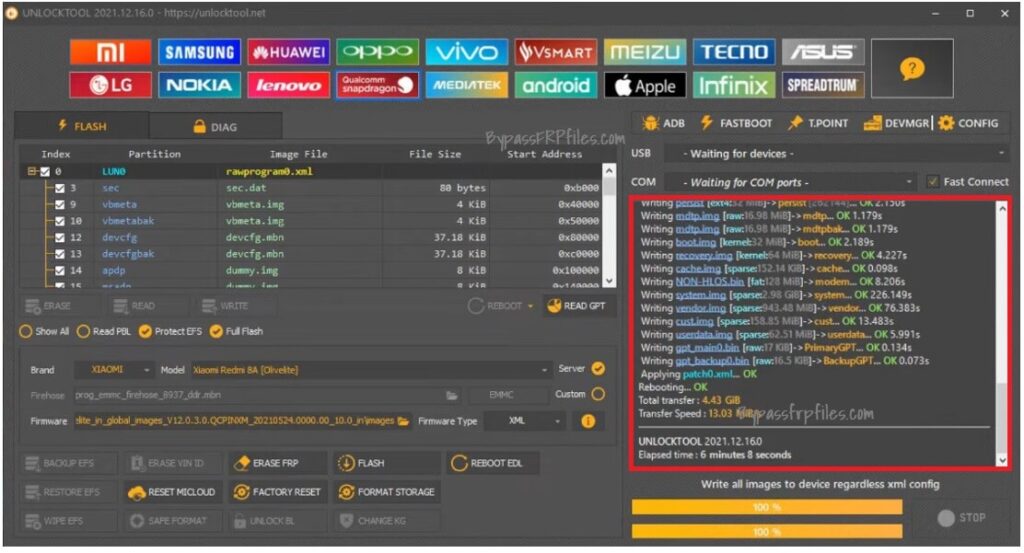The image size is (1024, 553).
Task: Click the STOP button
Action: [x=962, y=518]
